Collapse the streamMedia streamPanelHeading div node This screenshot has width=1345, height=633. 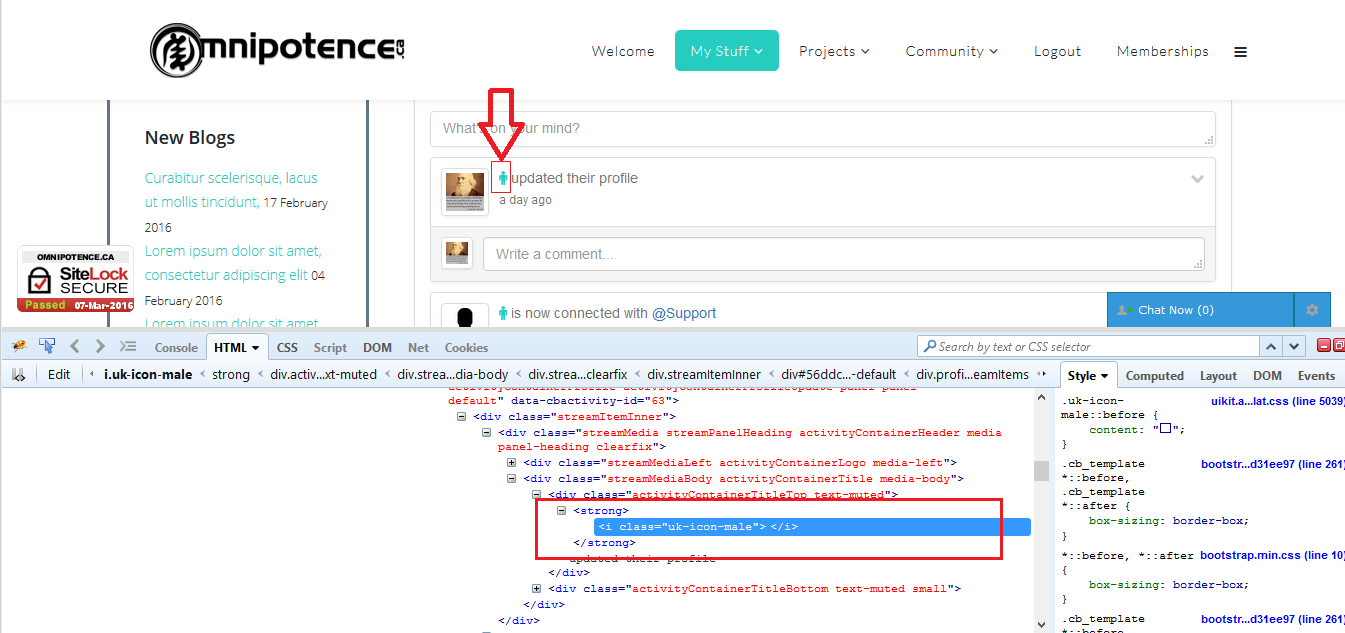[486, 433]
